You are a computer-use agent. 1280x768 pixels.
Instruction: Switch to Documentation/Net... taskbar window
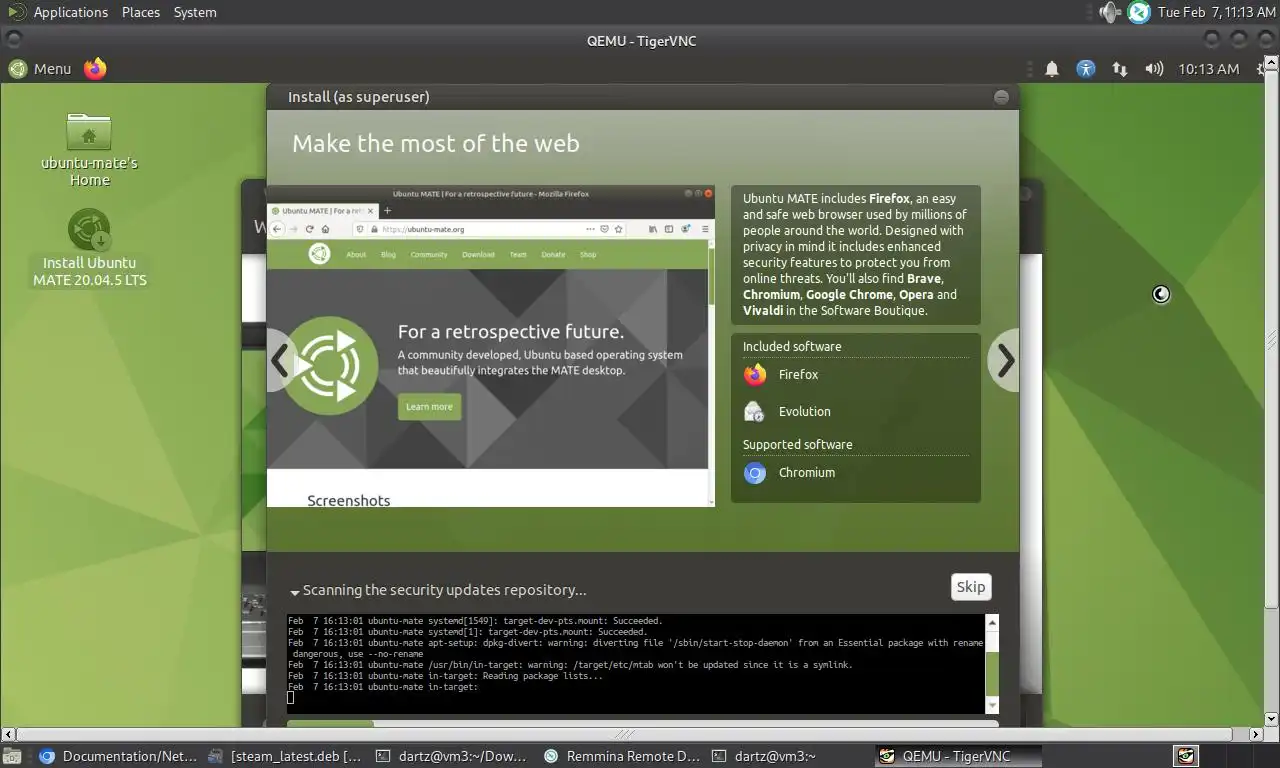(x=118, y=756)
